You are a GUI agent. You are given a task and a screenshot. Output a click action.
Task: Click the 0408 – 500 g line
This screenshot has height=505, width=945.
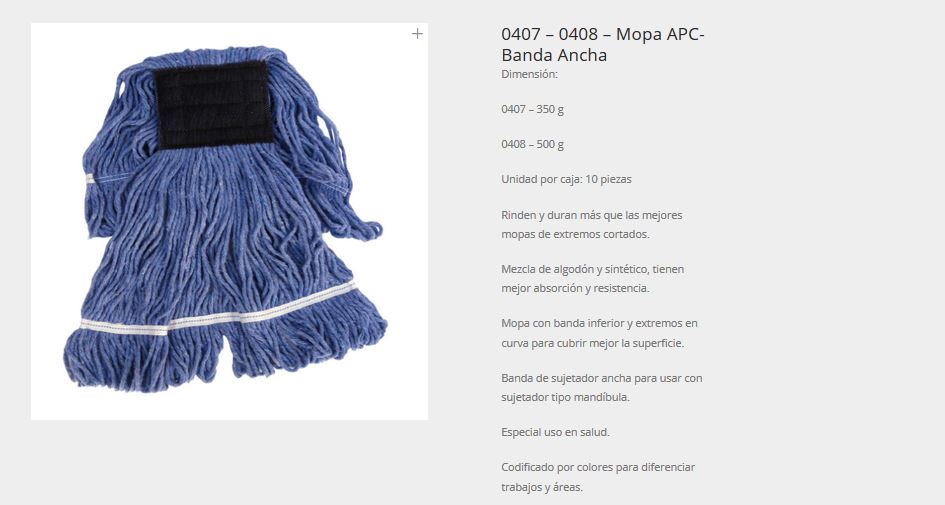532,144
